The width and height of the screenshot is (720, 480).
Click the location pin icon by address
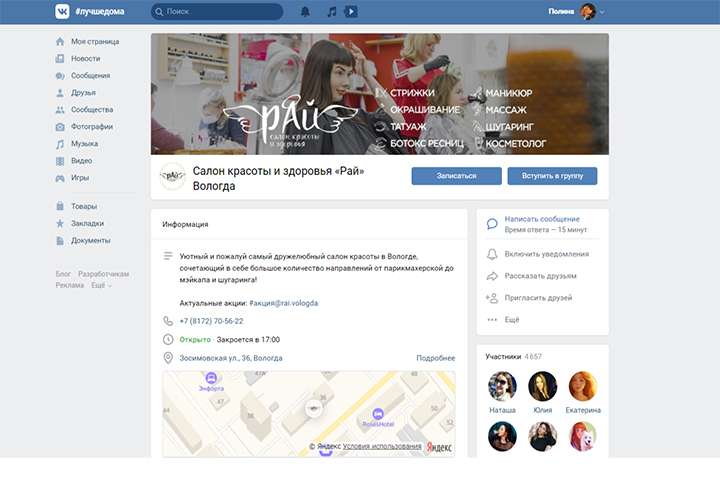[168, 358]
